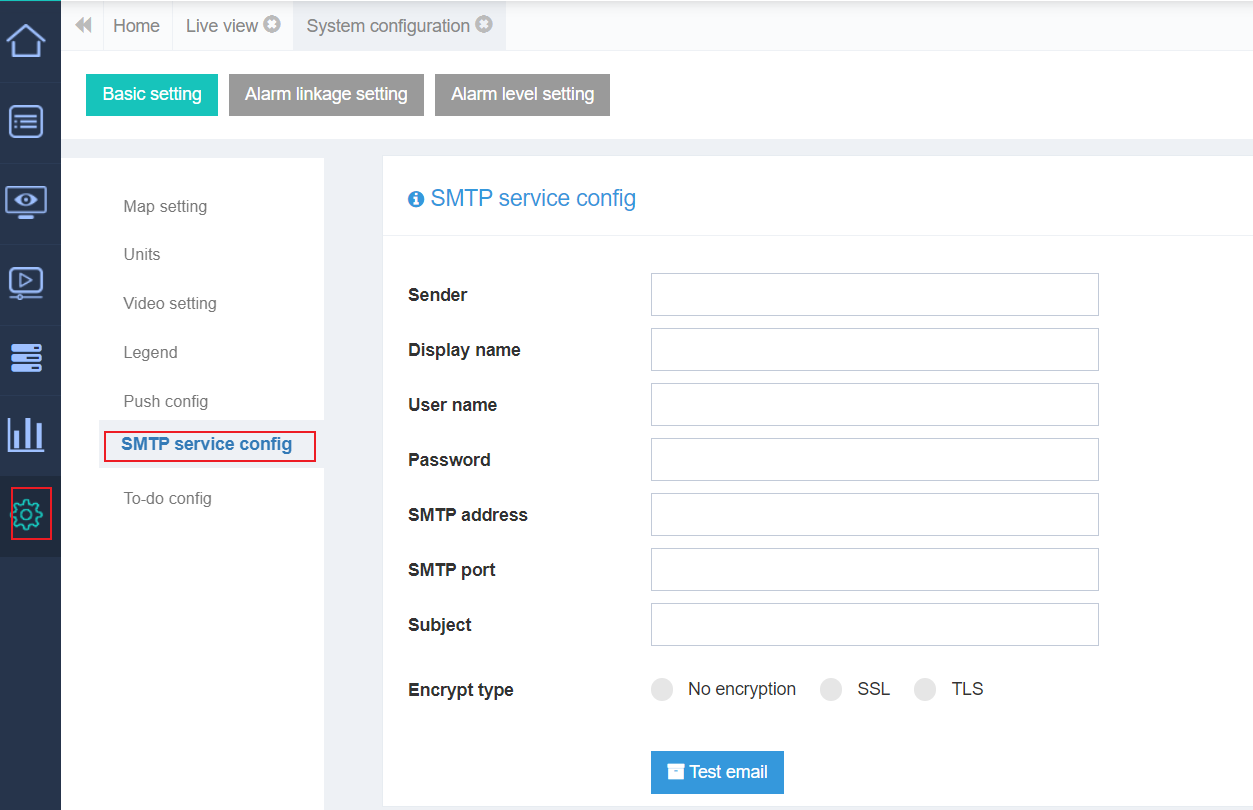Image resolution: width=1253 pixels, height=810 pixels.
Task: Select the SSL encryption radio option
Action: click(831, 690)
